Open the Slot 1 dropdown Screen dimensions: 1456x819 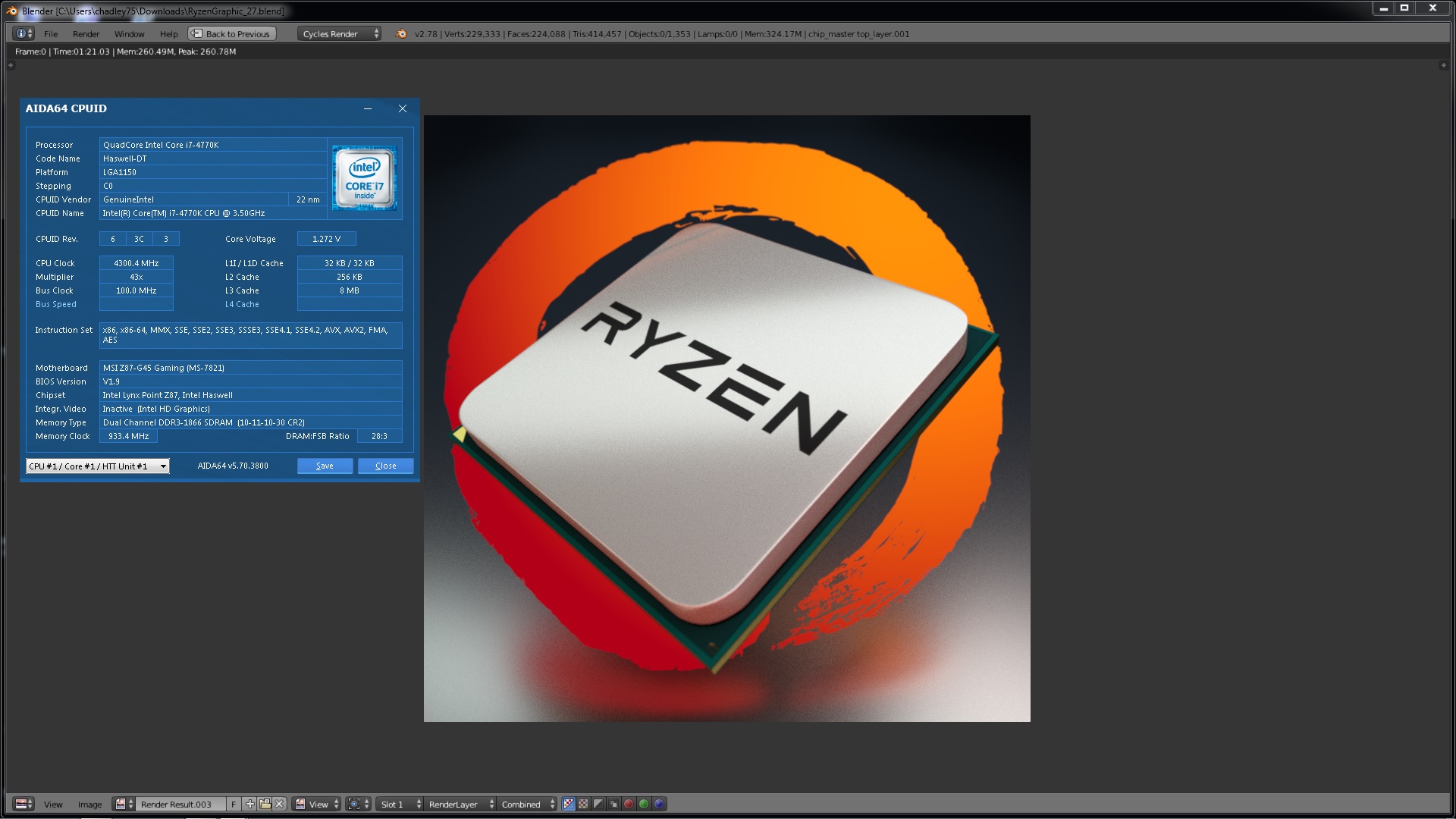point(400,804)
